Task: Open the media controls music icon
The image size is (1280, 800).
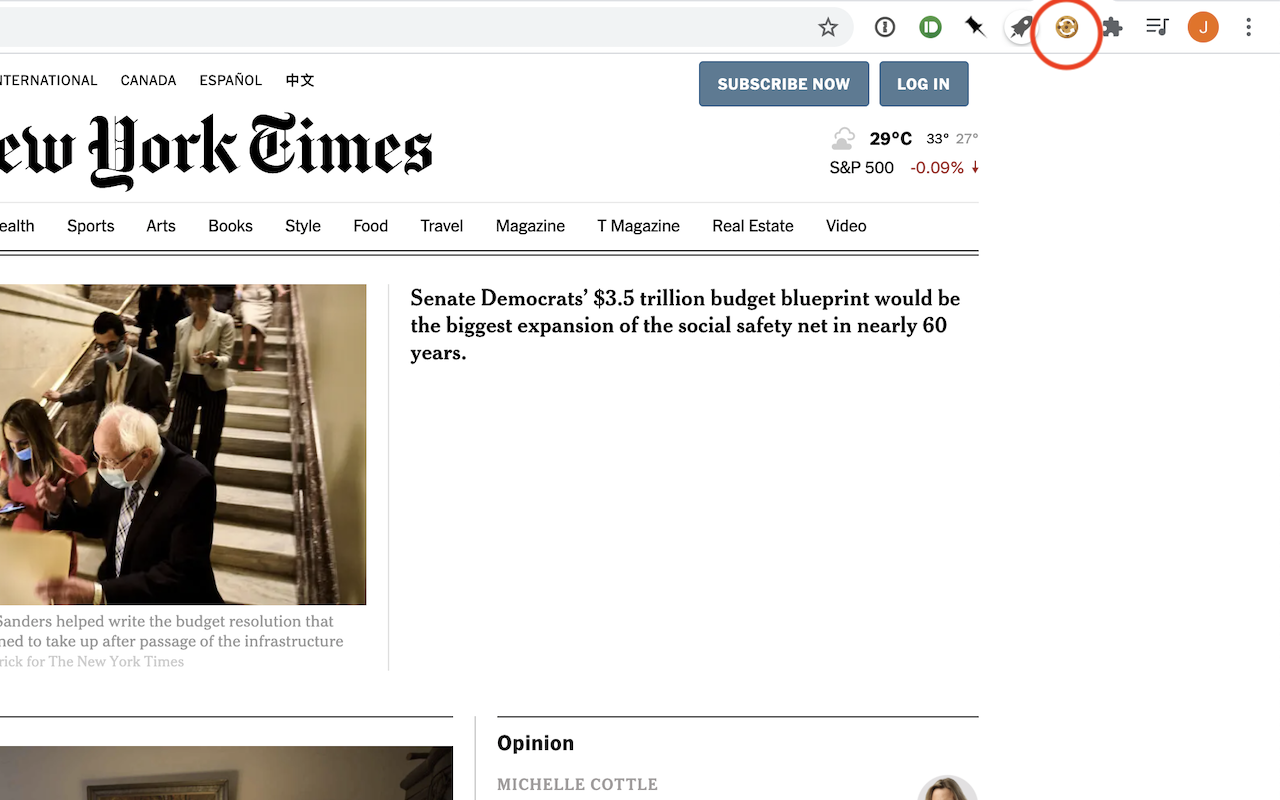Action: (1157, 28)
